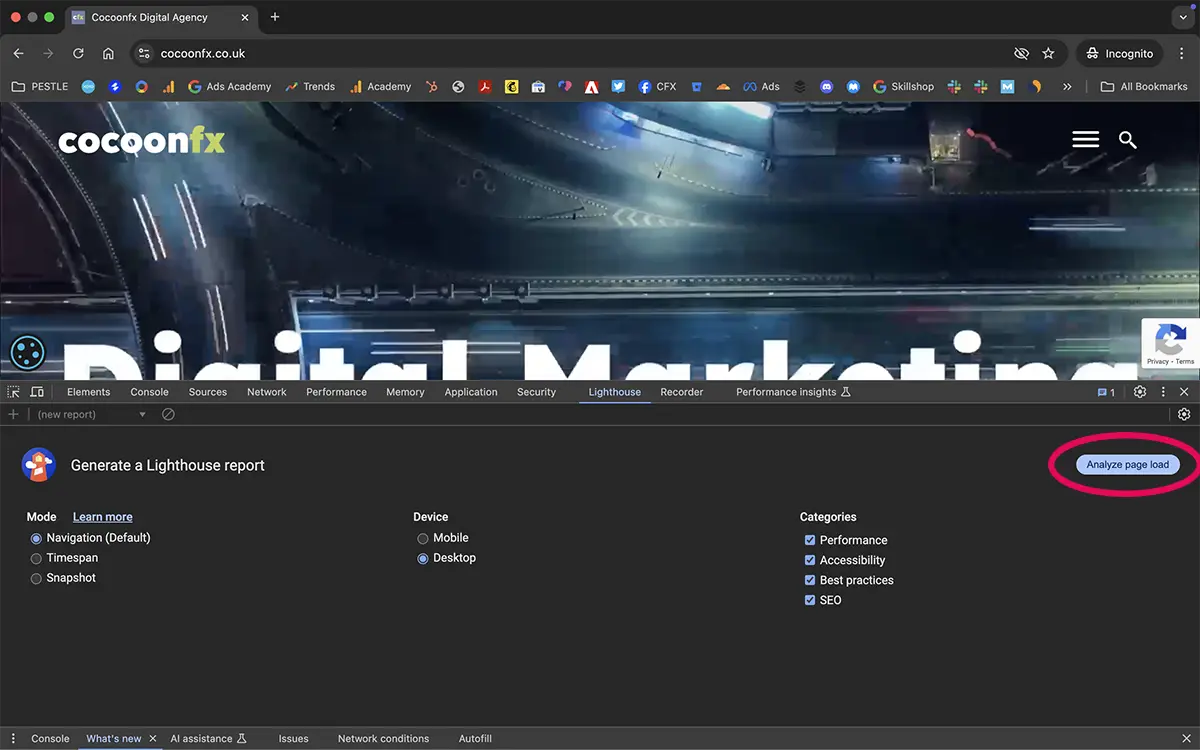The image size is (1200, 750).
Task: Expand hidden bookmarks chevron
Action: coord(1067,87)
